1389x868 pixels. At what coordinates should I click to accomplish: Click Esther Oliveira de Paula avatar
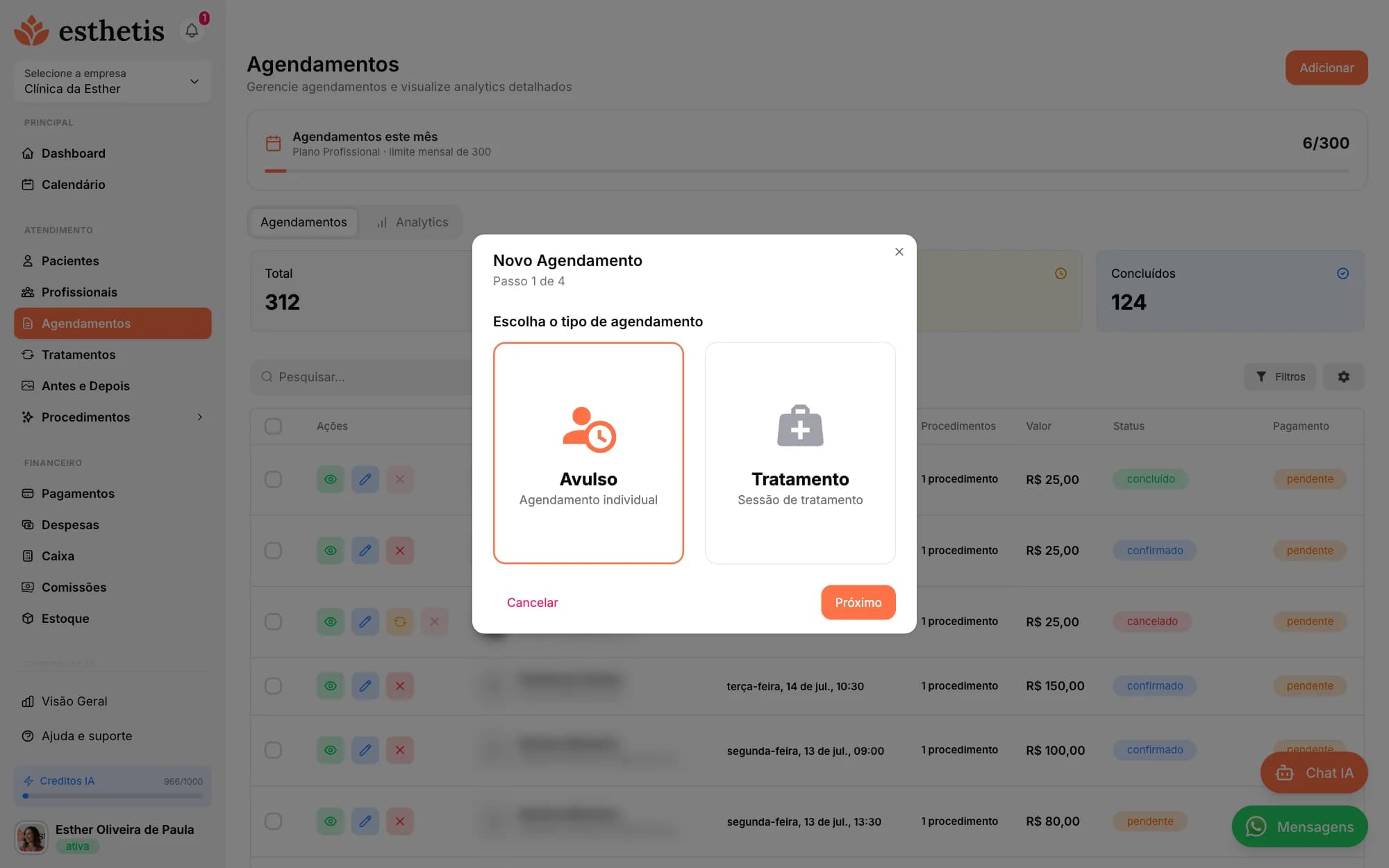click(x=31, y=837)
